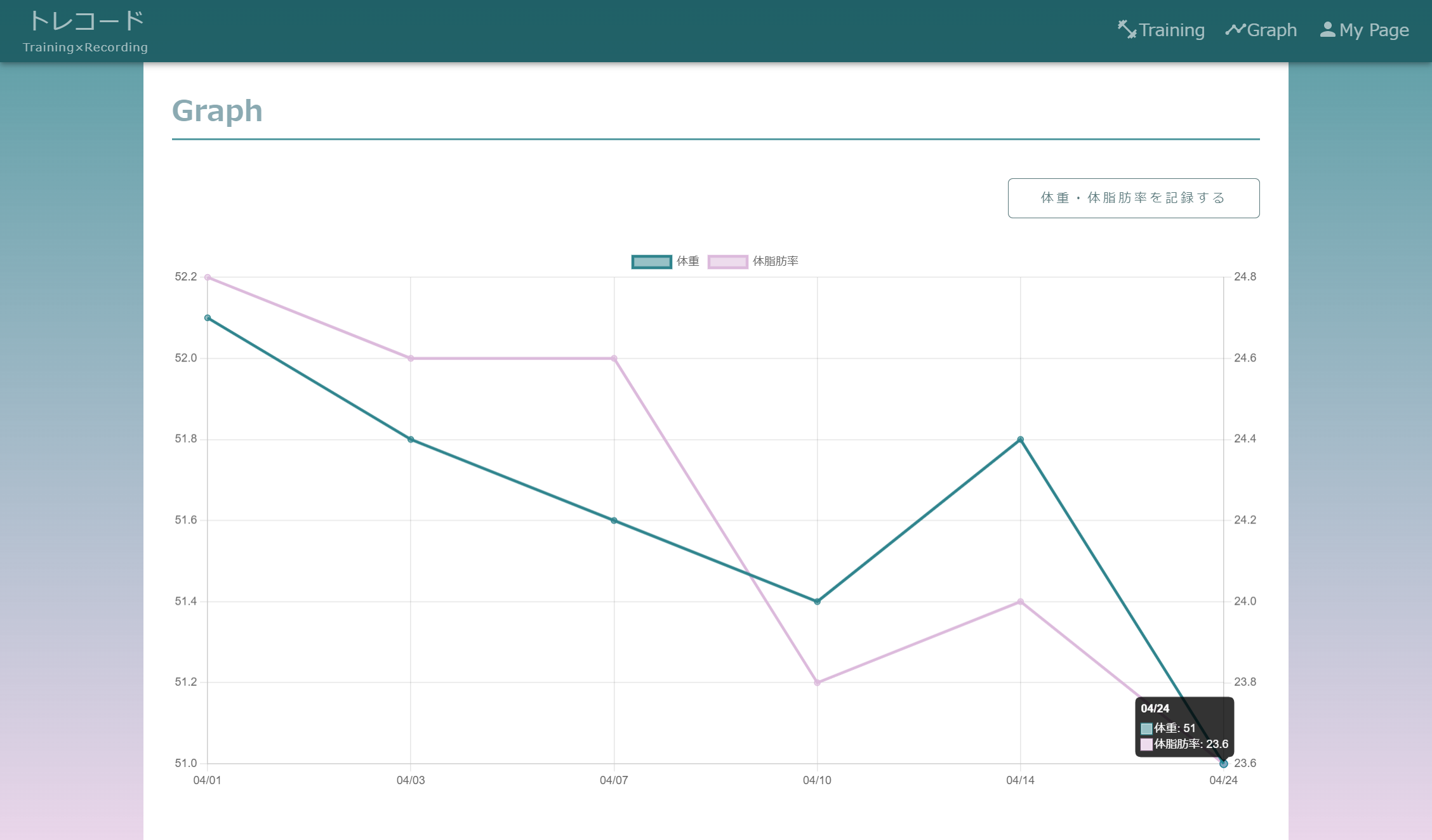1432x840 pixels.
Task: Click the 体重 data point at 04/14
Action: pyautogui.click(x=1020, y=439)
